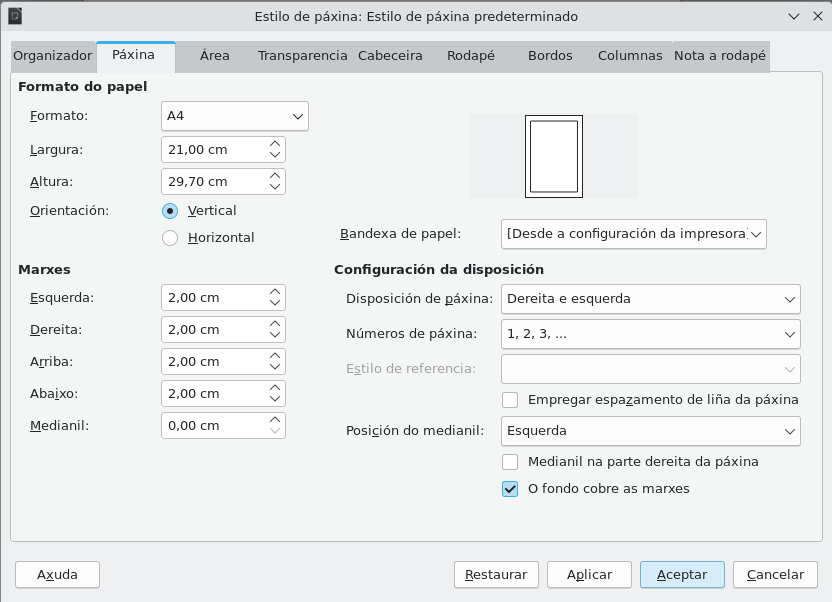
Task: Switch to the Columnas tab
Action: tap(630, 56)
